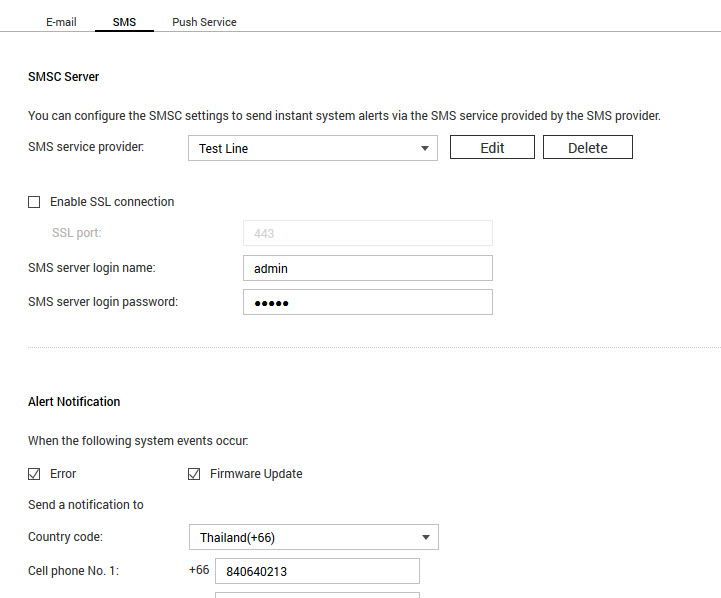Click the disabled SSL port field

[368, 233]
